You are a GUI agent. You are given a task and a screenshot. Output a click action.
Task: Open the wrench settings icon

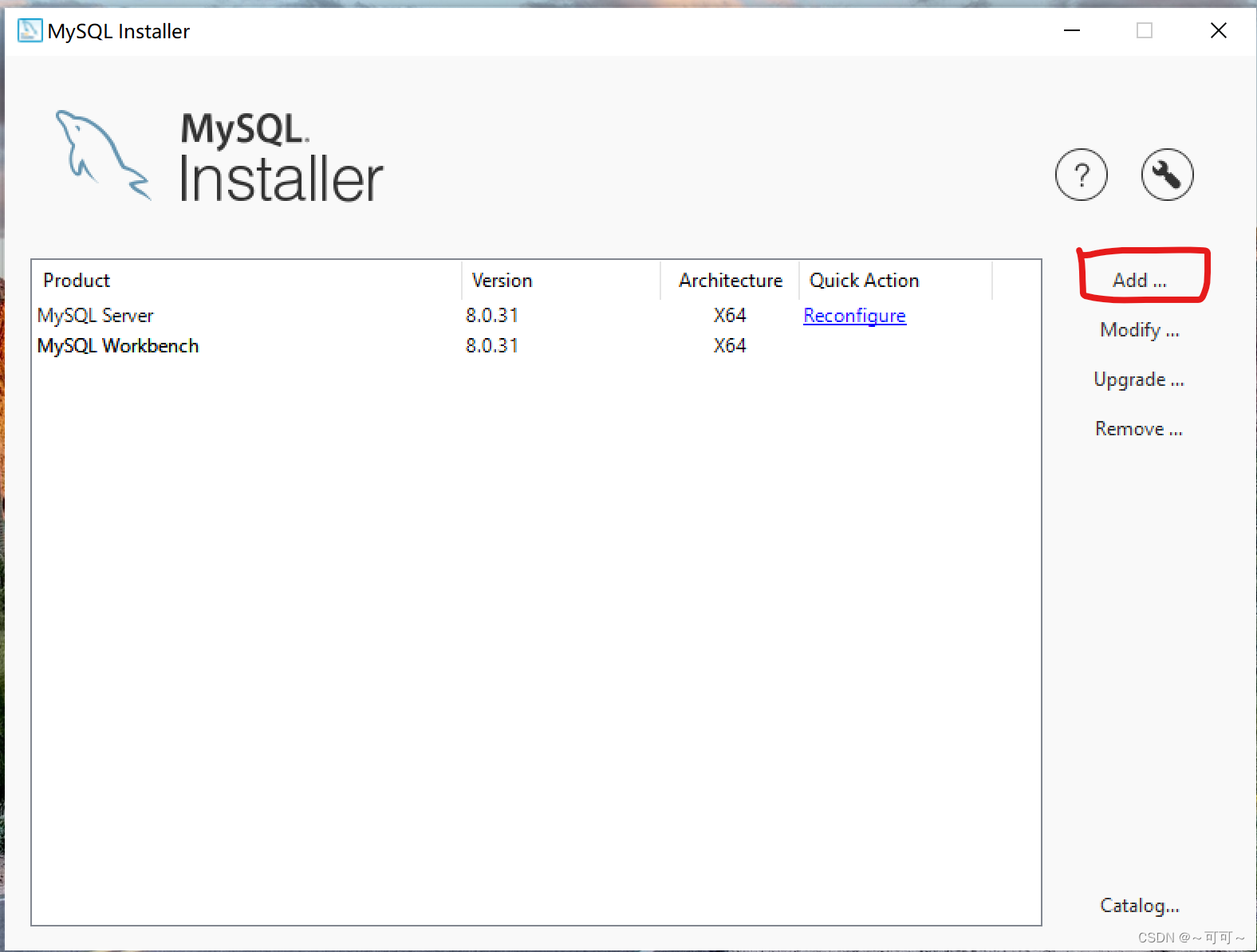point(1167,175)
